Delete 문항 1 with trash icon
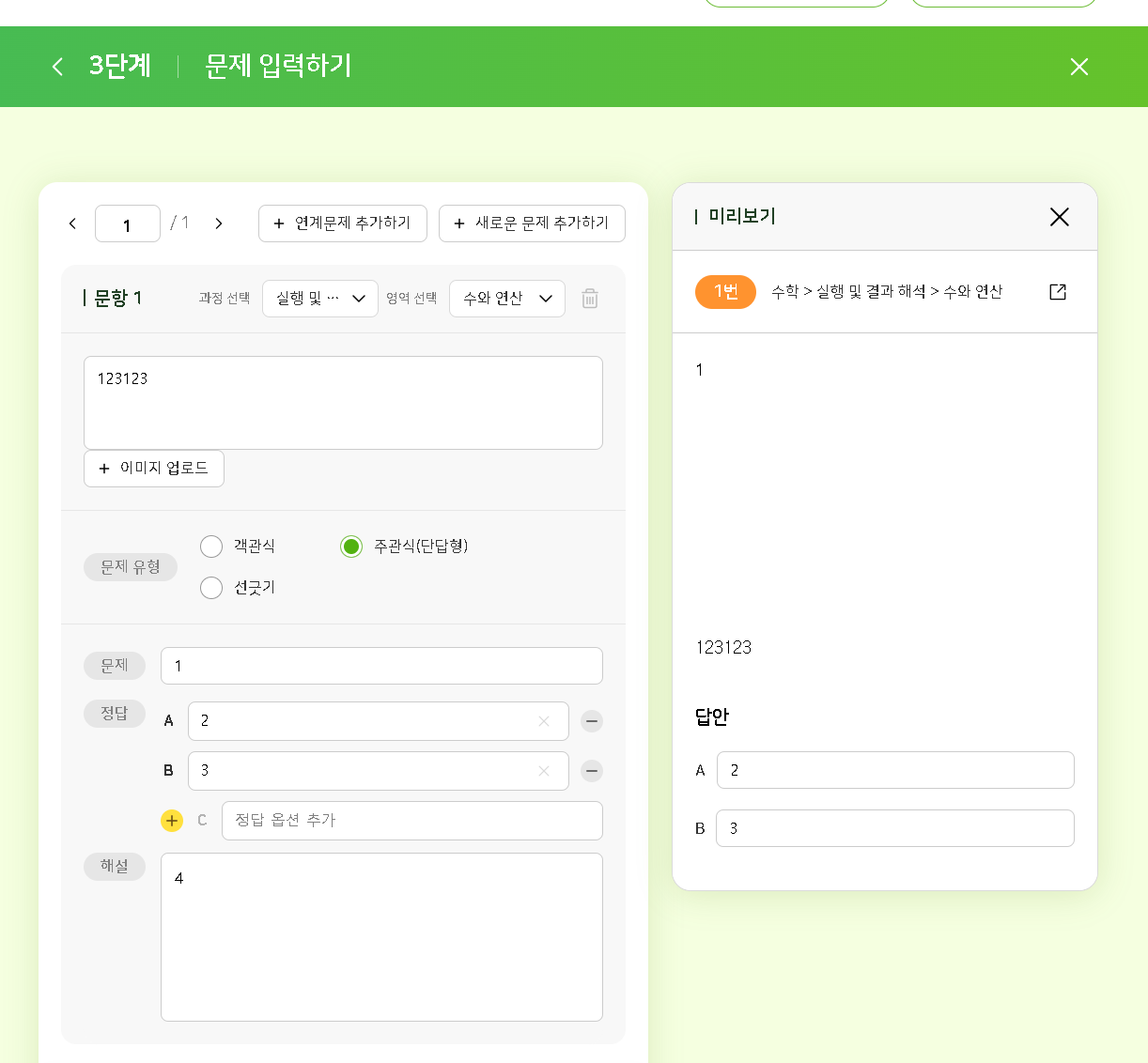The width and height of the screenshot is (1148, 1063). (590, 299)
